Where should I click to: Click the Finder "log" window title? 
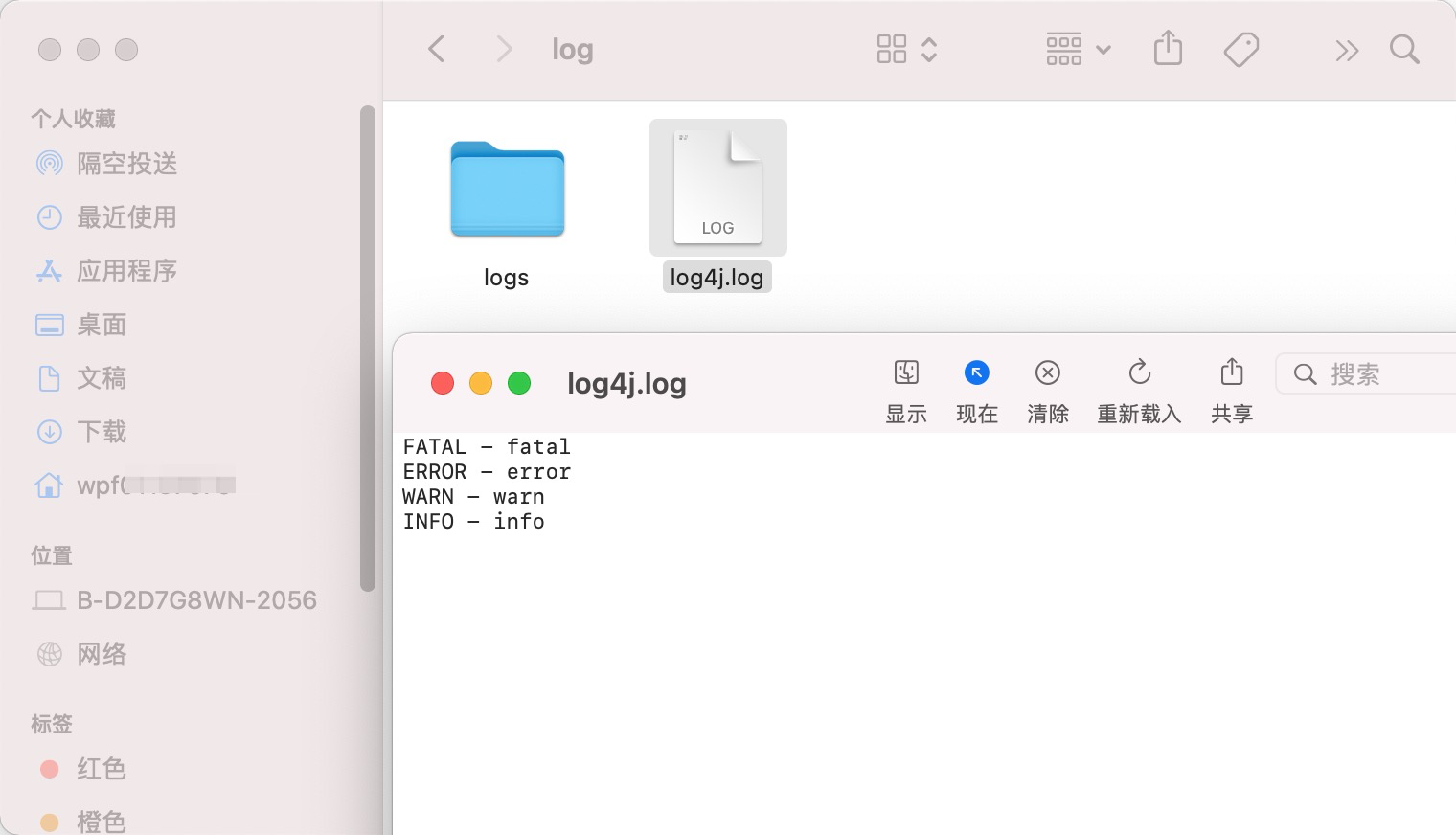click(x=572, y=50)
